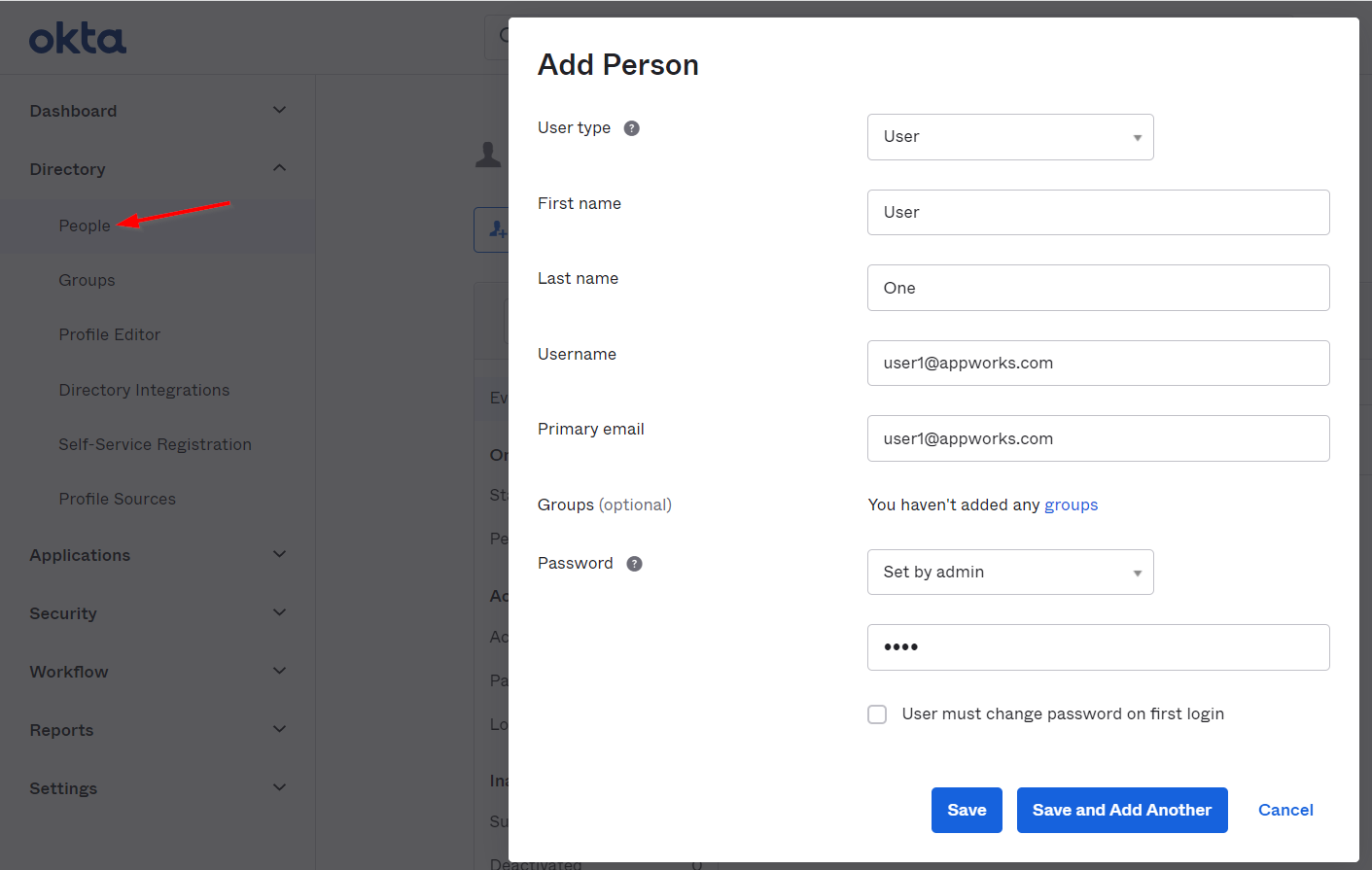
Task: Expand the Security section chevron
Action: pyautogui.click(x=279, y=612)
